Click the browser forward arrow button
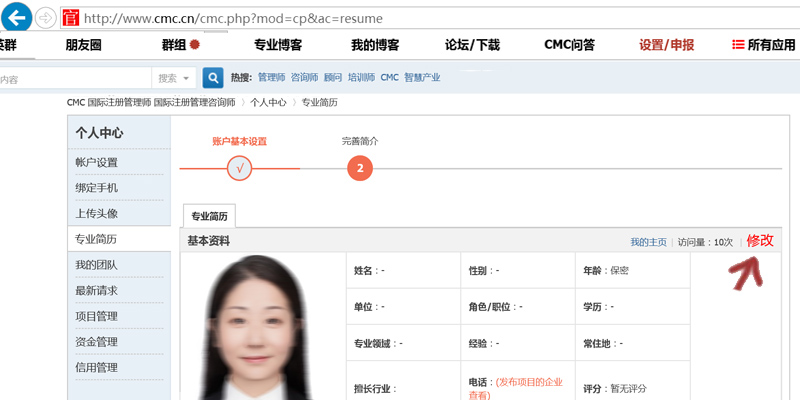 (x=46, y=18)
